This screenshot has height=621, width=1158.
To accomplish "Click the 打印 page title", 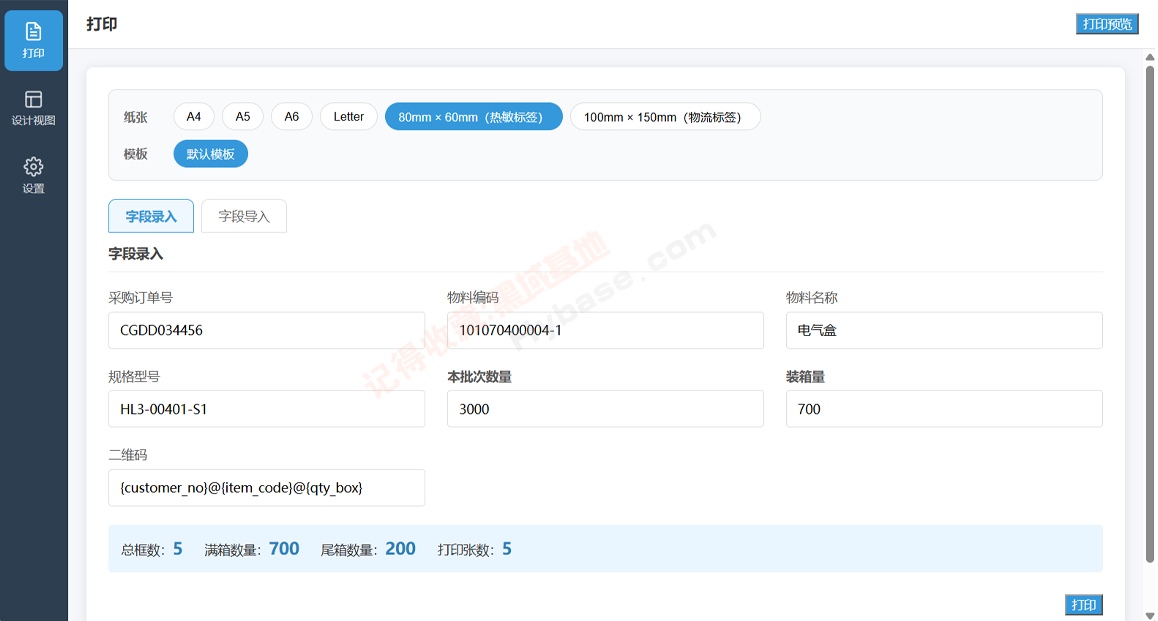I will tap(102, 24).
